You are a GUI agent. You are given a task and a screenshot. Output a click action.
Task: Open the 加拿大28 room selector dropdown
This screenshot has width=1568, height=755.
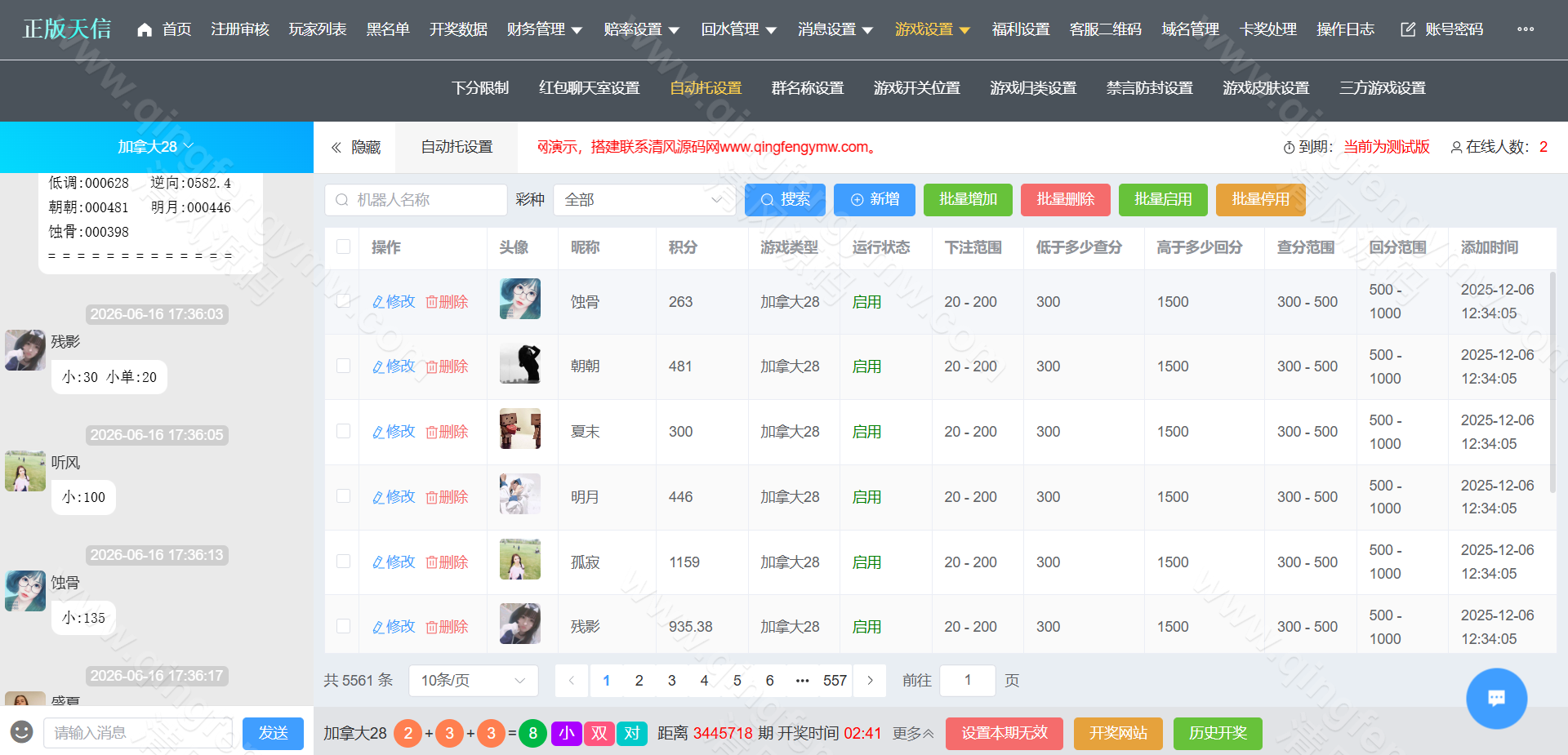156,147
